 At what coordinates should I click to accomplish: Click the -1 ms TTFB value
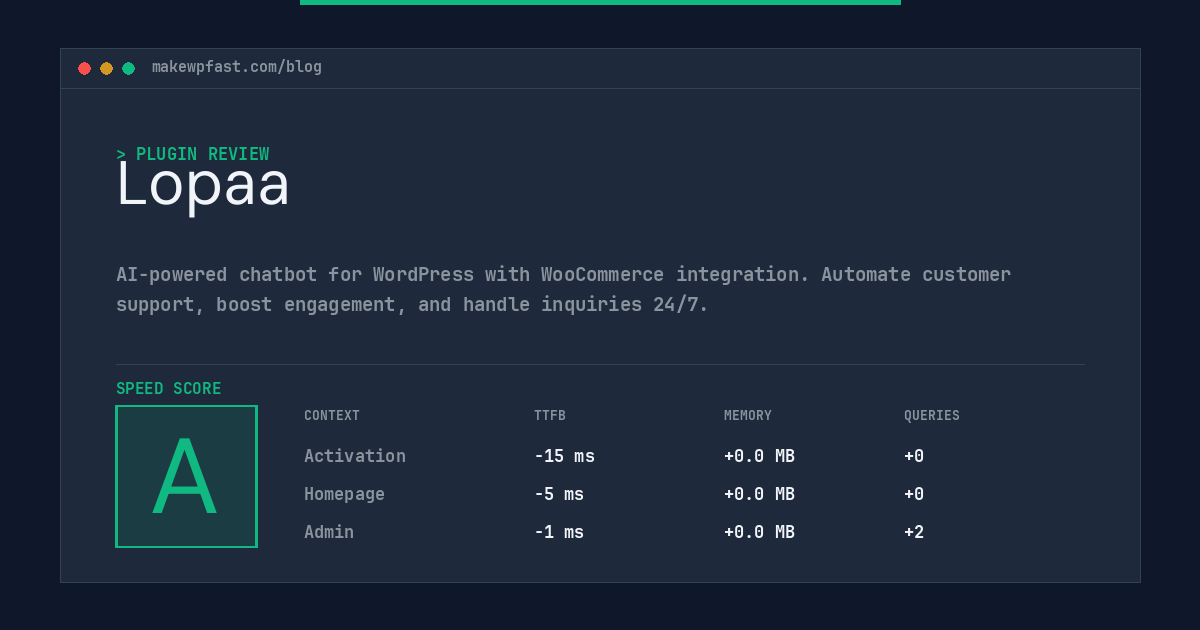pos(559,532)
